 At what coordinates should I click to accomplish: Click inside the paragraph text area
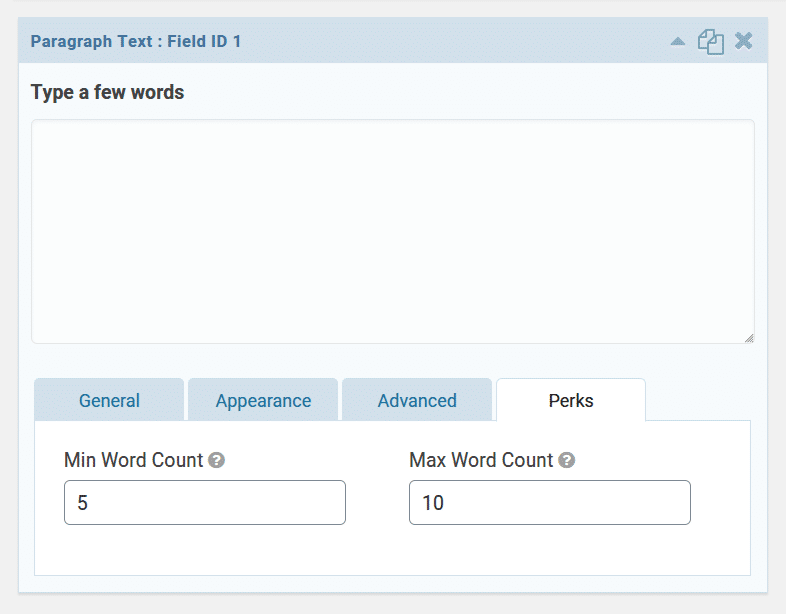393,232
